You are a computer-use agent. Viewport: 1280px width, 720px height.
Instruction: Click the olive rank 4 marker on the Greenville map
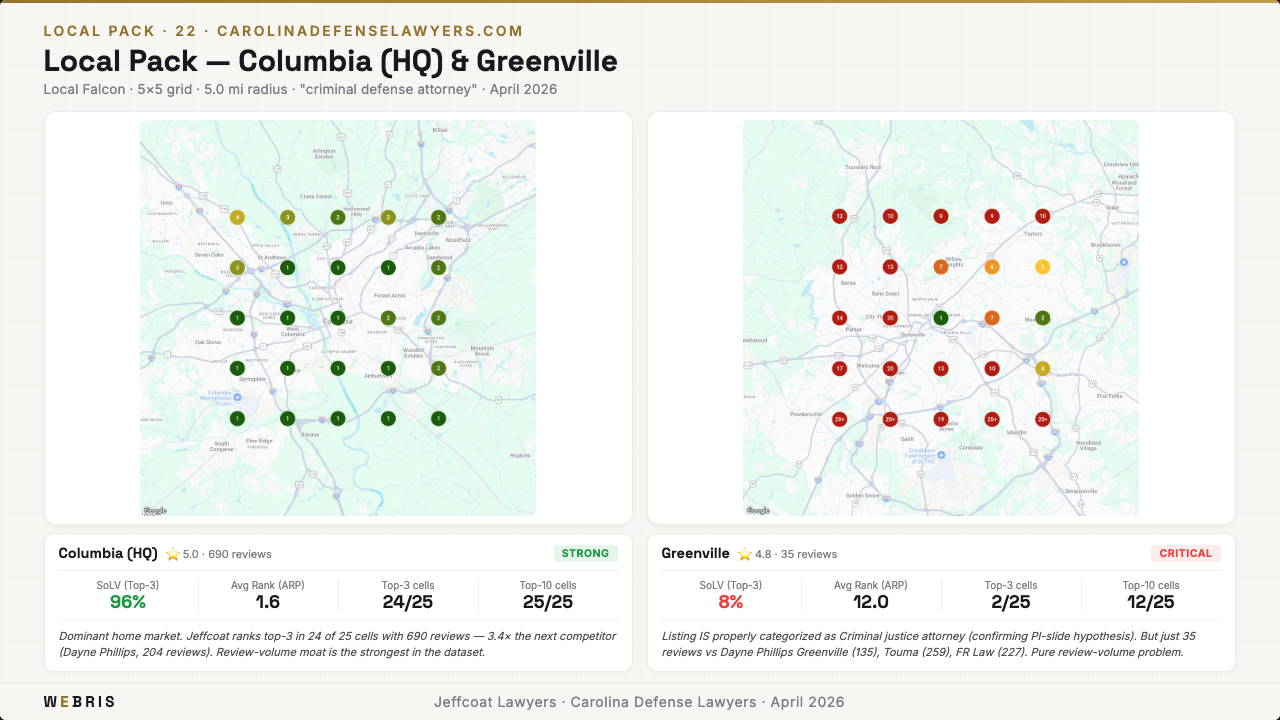pyautogui.click(x=1042, y=368)
